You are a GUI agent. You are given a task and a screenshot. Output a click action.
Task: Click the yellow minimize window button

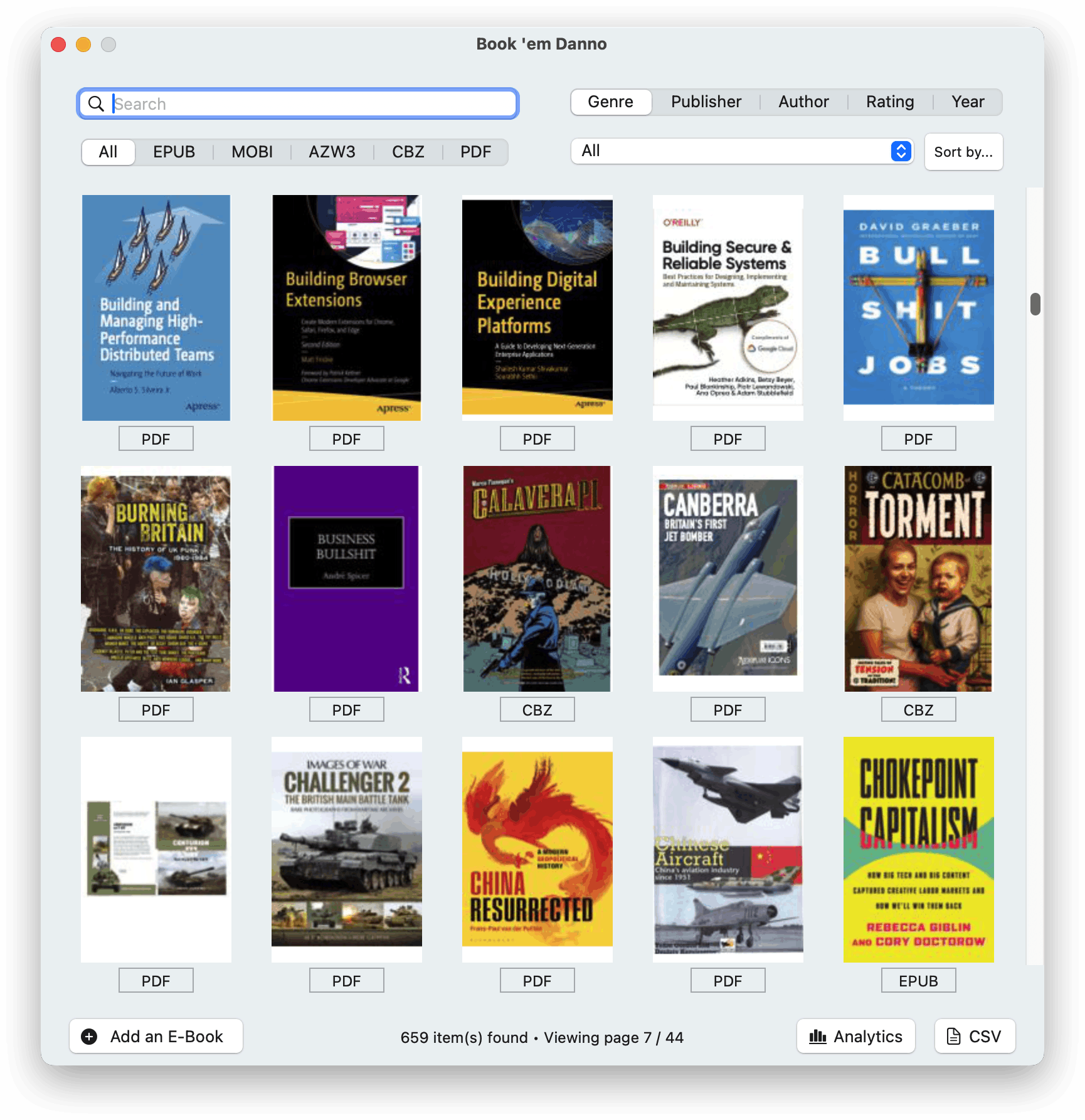point(83,45)
